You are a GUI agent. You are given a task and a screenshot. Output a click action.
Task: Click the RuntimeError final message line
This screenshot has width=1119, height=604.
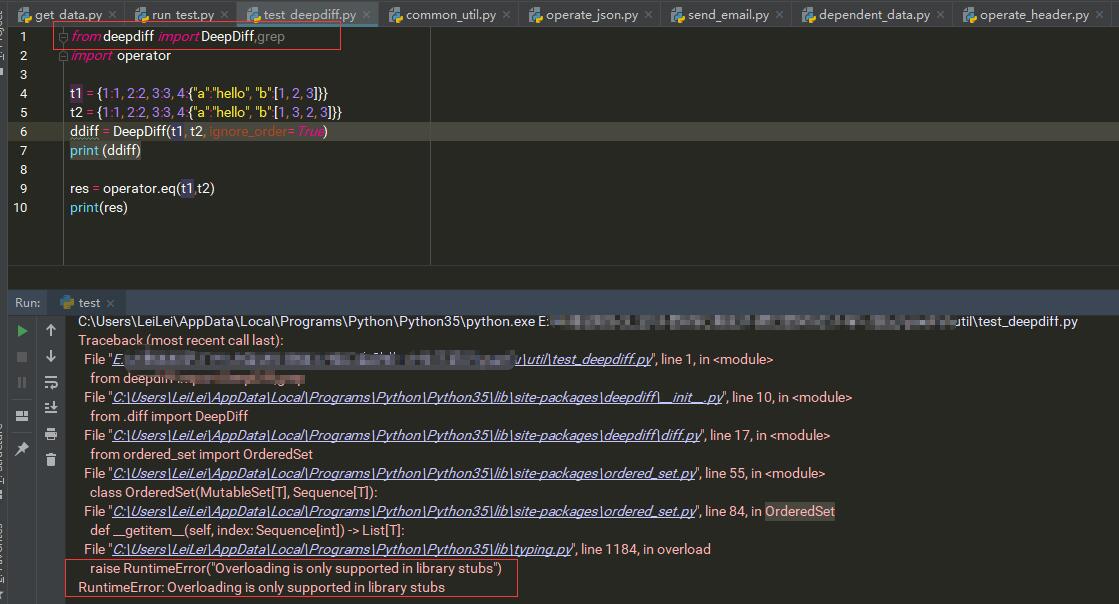click(x=261, y=588)
